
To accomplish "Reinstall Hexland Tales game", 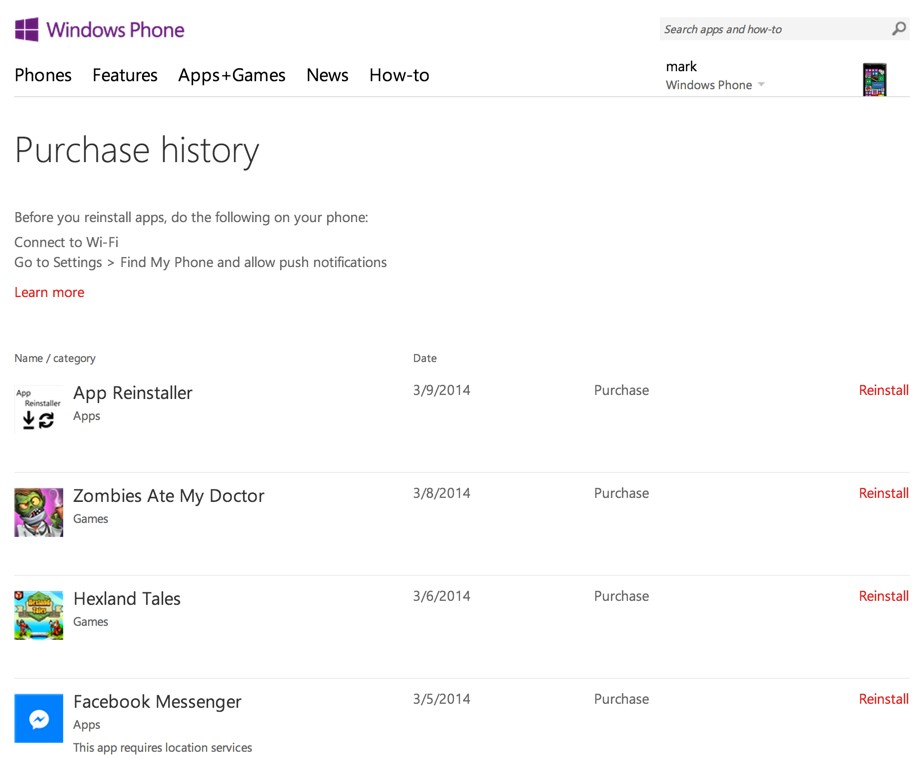I will pyautogui.click(x=883, y=596).
